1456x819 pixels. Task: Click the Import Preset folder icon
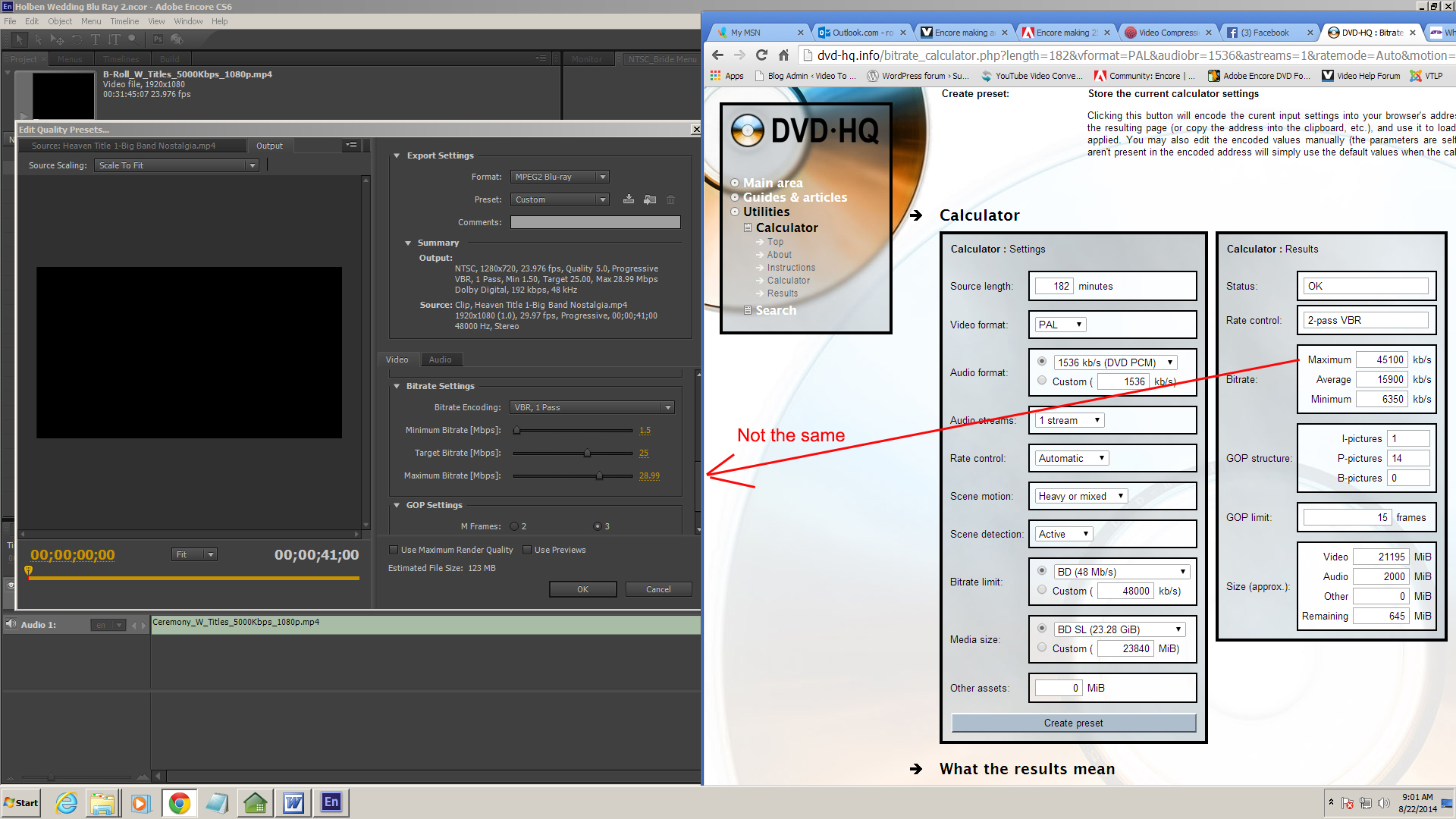pos(650,199)
